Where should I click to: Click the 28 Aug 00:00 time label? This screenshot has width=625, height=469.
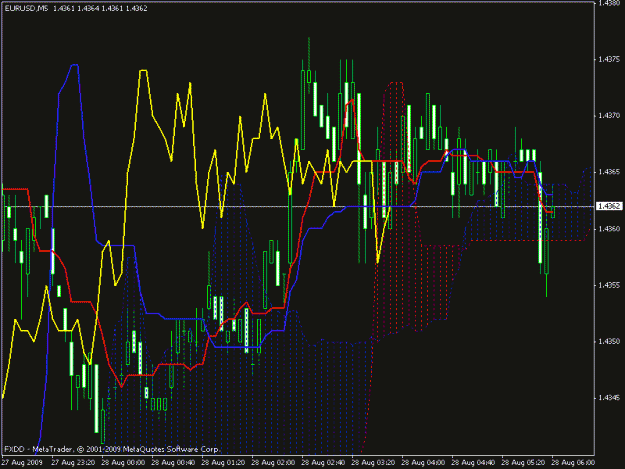pos(123,463)
